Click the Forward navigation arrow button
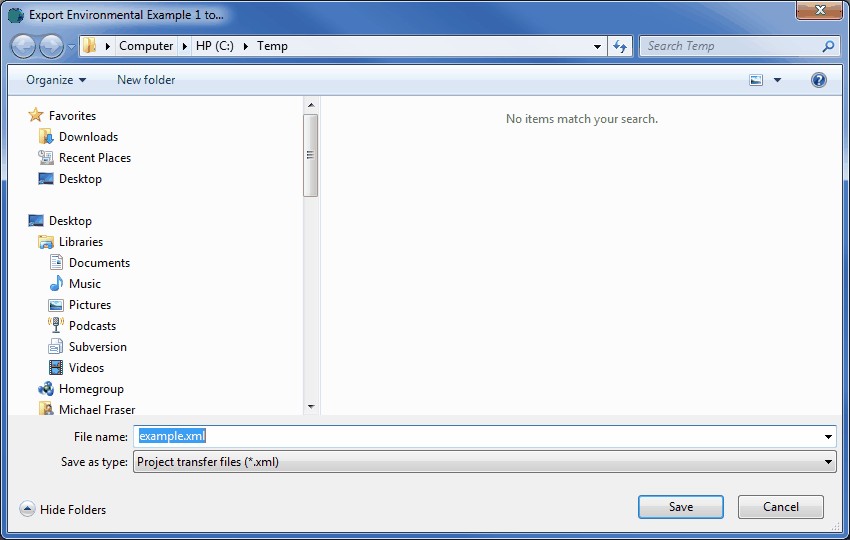 [x=51, y=46]
